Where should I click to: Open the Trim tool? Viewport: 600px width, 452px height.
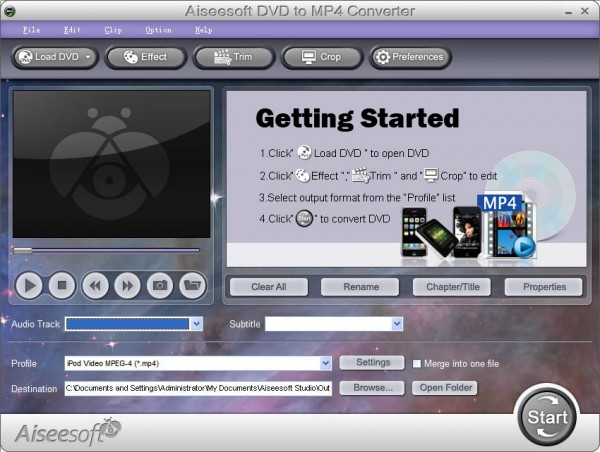(234, 57)
